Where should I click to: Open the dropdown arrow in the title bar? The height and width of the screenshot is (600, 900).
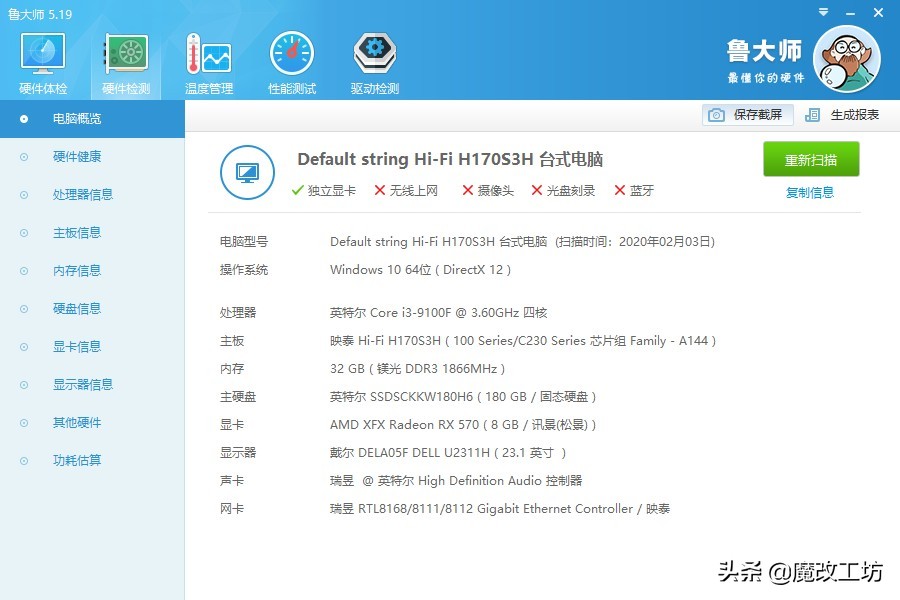pyautogui.click(x=823, y=12)
